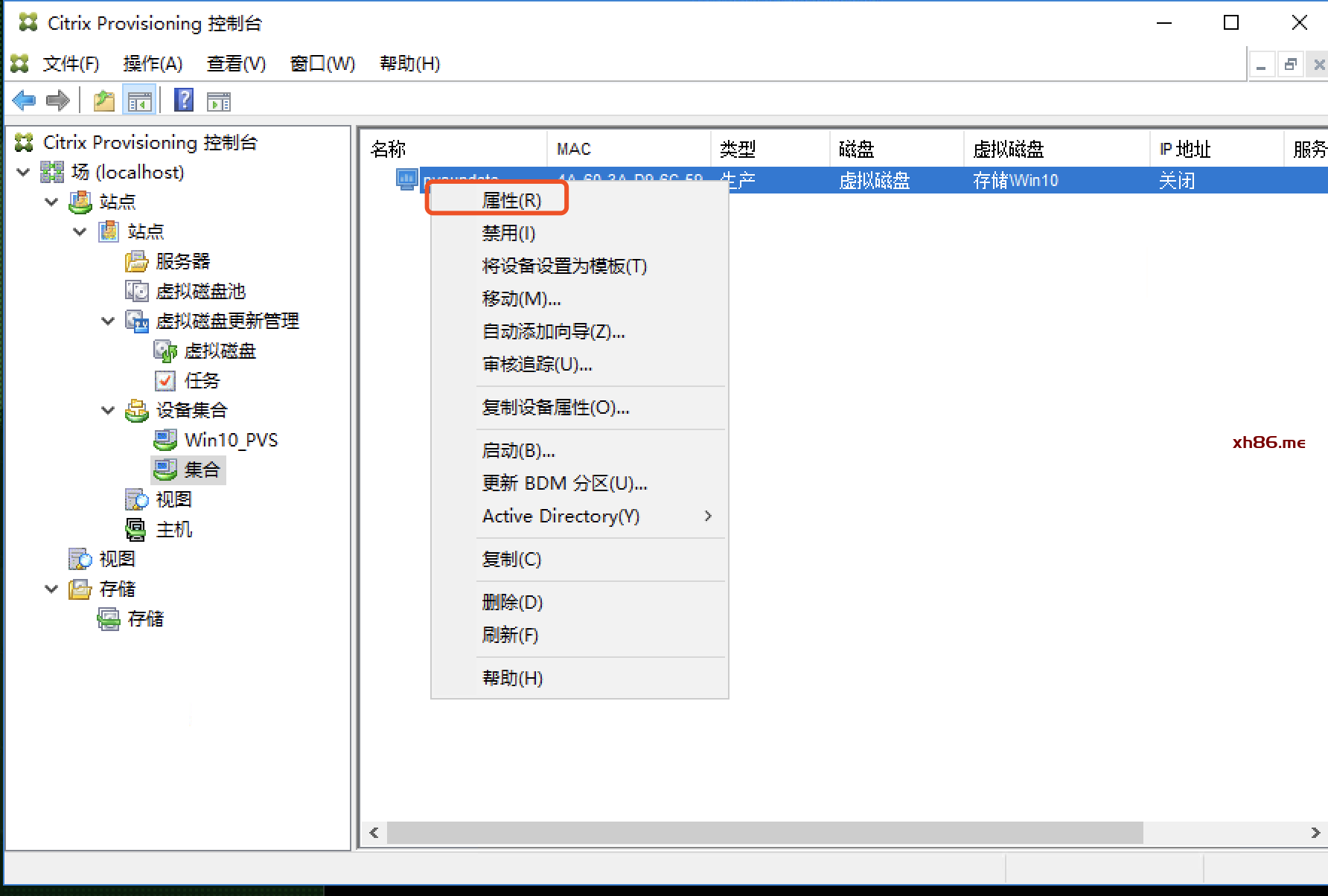This screenshot has height=896, width=1328.
Task: Open the 操作(A) menu in menu bar
Action: click(153, 64)
